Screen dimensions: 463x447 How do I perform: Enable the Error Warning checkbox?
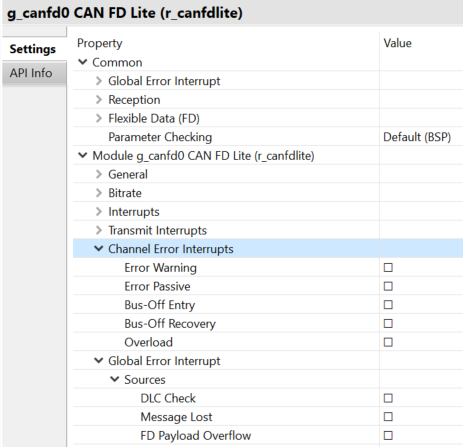pyautogui.click(x=388, y=267)
